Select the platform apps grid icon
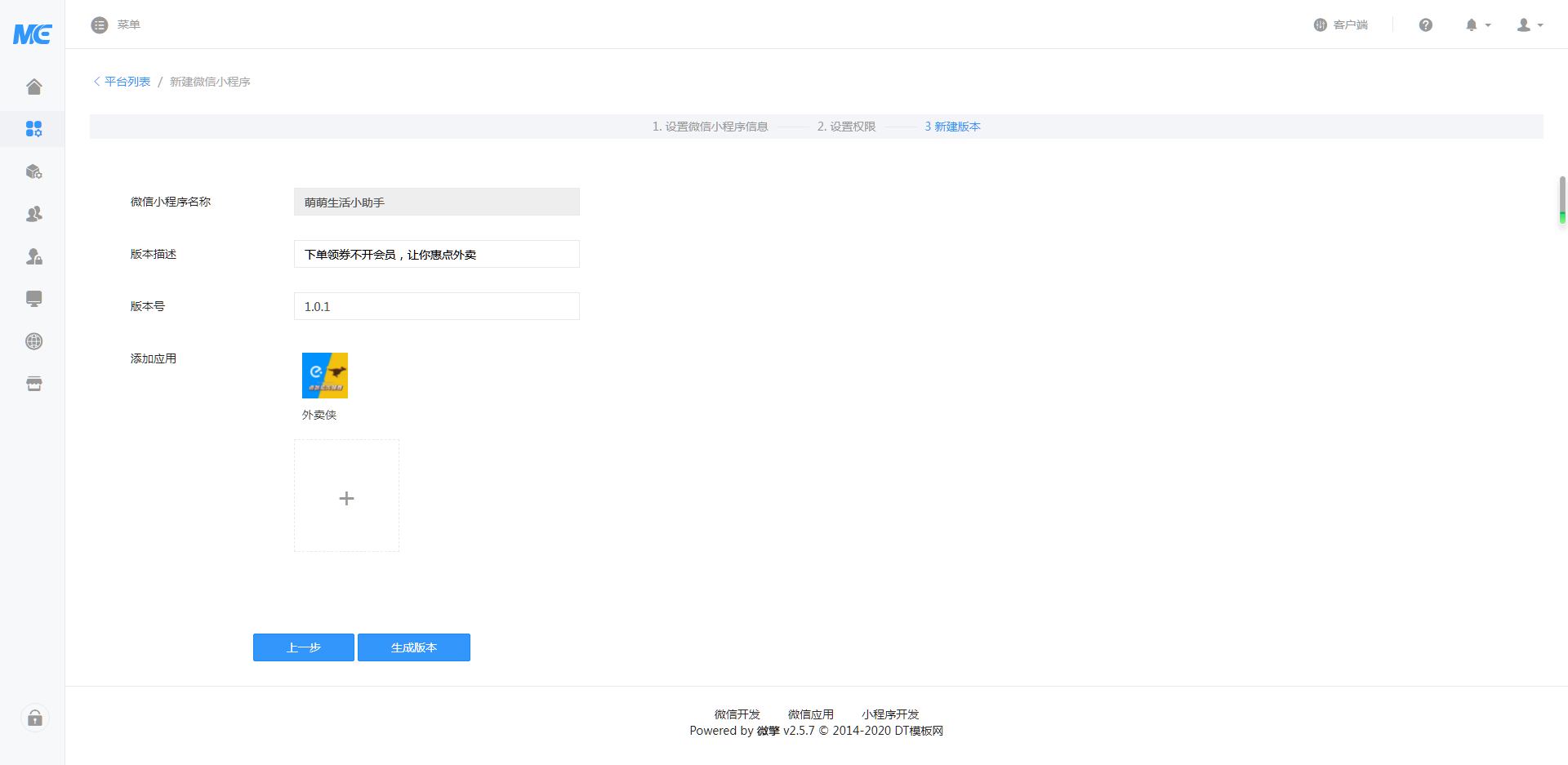The width and height of the screenshot is (1568, 765). (33, 129)
